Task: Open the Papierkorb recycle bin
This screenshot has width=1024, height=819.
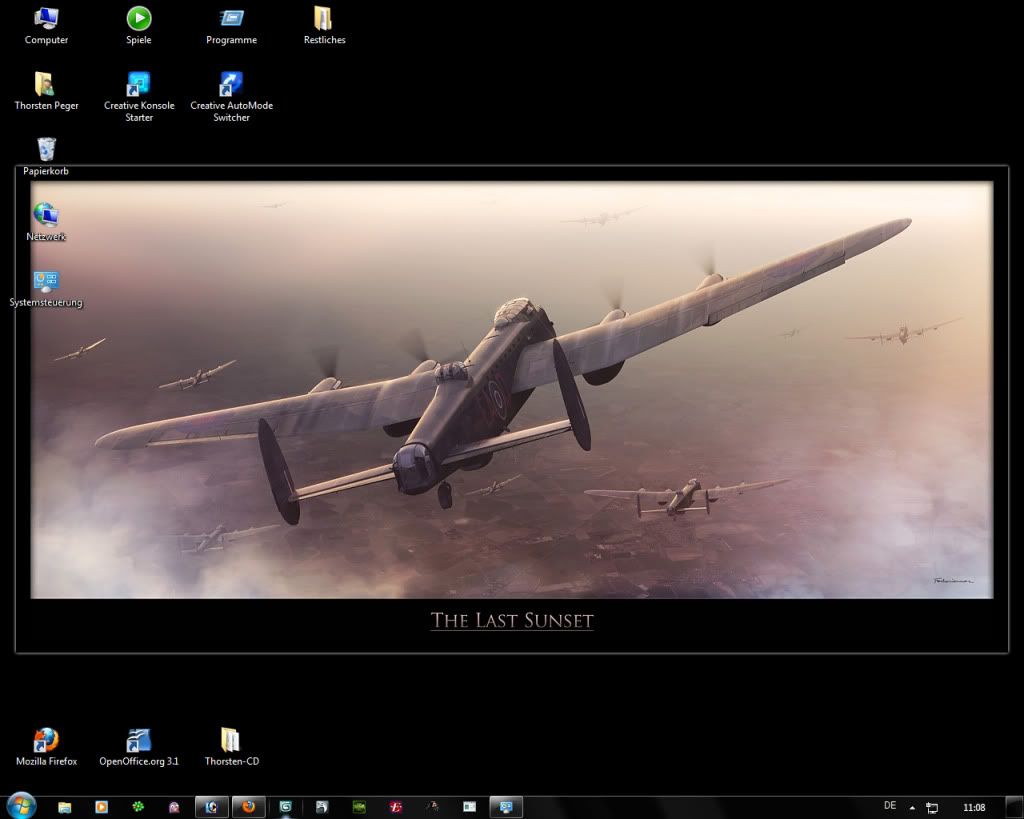Action: coord(46,150)
